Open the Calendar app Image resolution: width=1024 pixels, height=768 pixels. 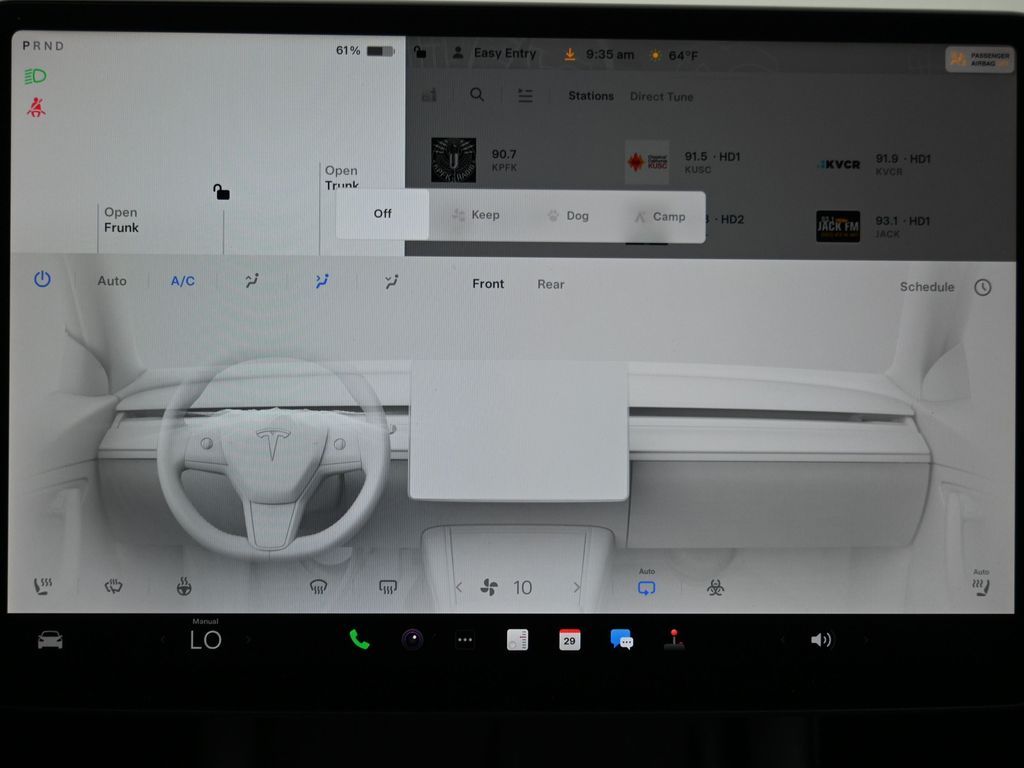pyautogui.click(x=569, y=640)
